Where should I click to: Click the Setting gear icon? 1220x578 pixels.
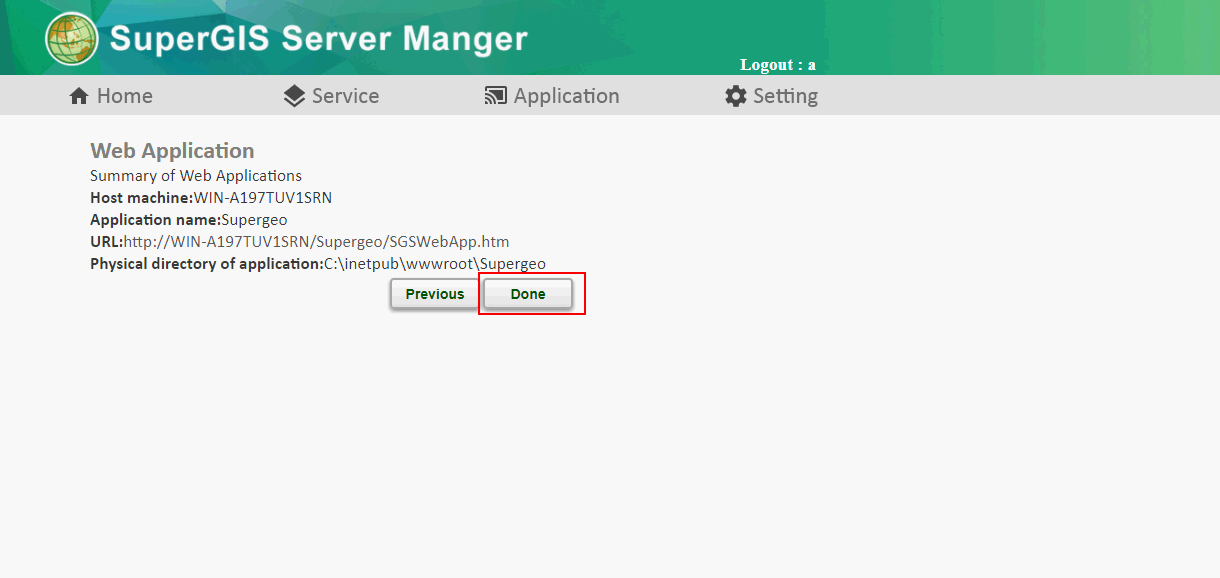tap(736, 96)
